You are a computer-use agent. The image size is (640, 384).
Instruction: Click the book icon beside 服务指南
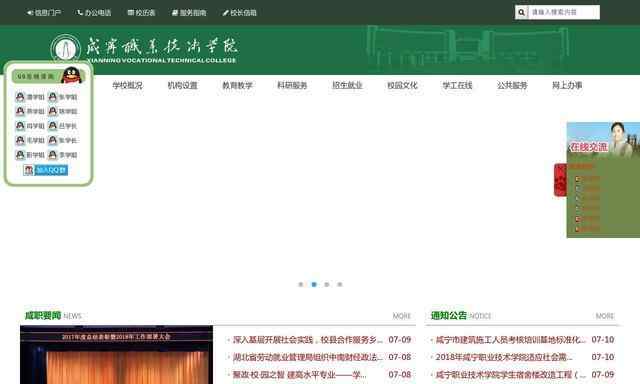[x=175, y=13]
